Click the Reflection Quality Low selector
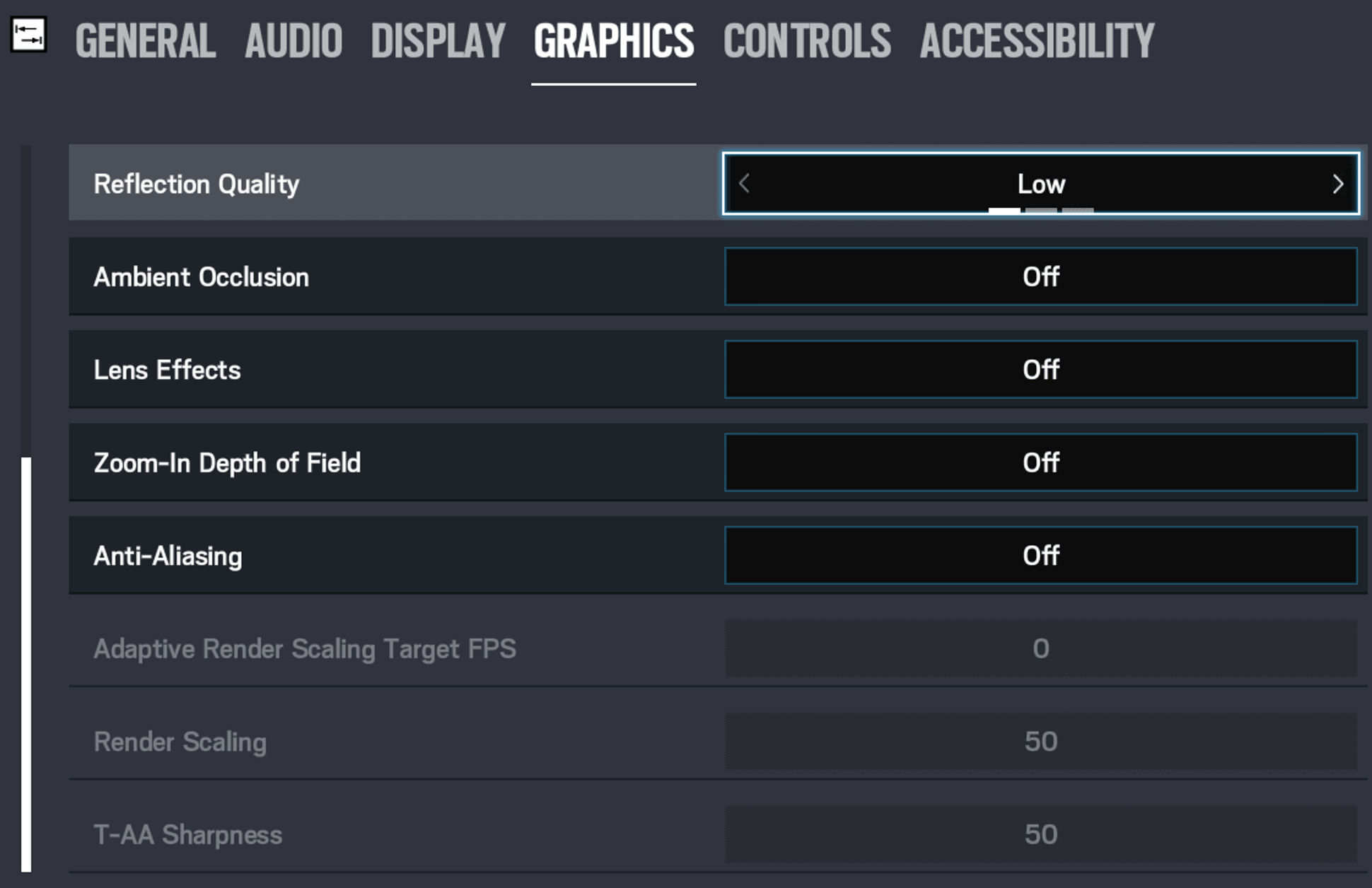The width and height of the screenshot is (1372, 888). [1040, 185]
